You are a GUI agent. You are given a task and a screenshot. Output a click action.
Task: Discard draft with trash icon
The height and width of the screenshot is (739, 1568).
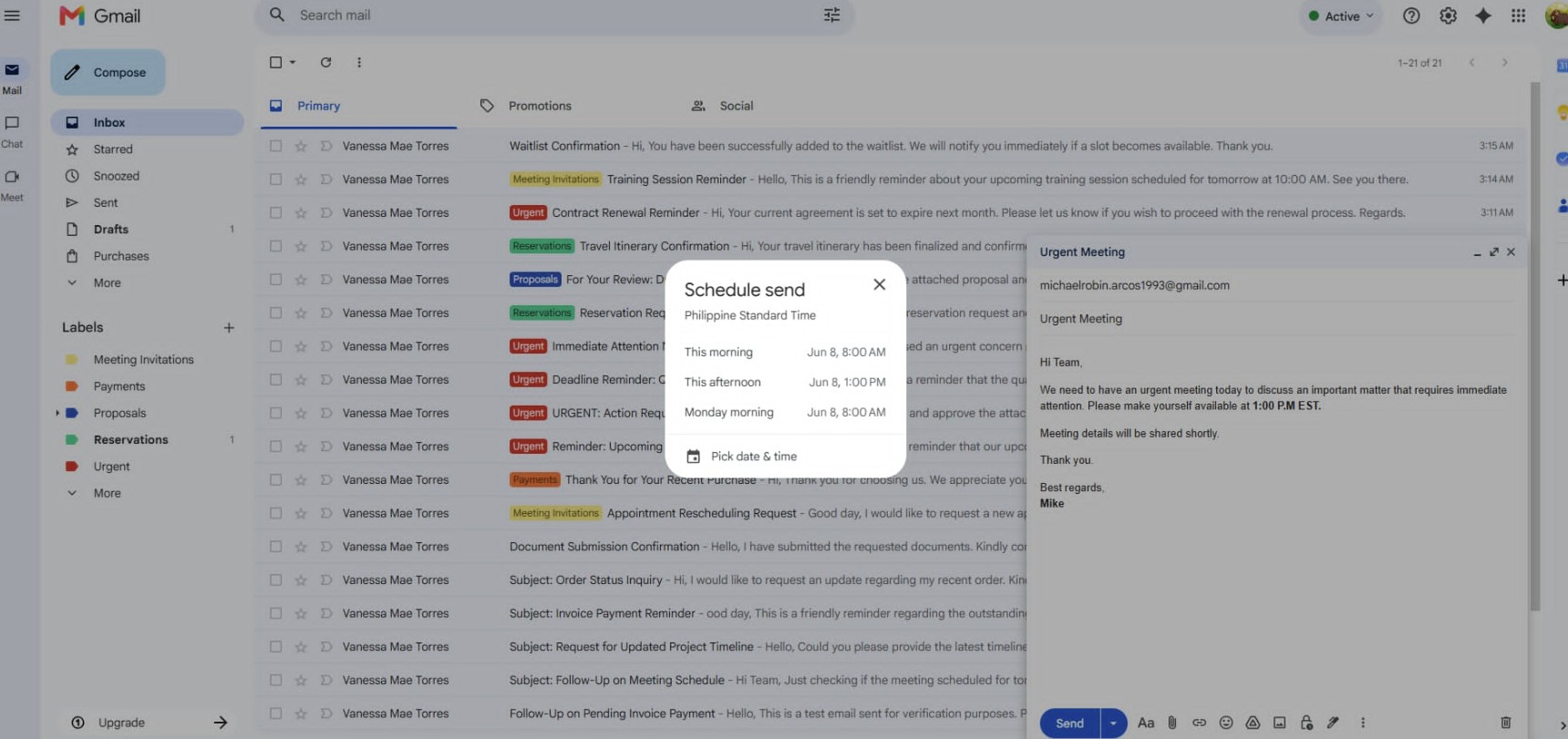[x=1506, y=723]
